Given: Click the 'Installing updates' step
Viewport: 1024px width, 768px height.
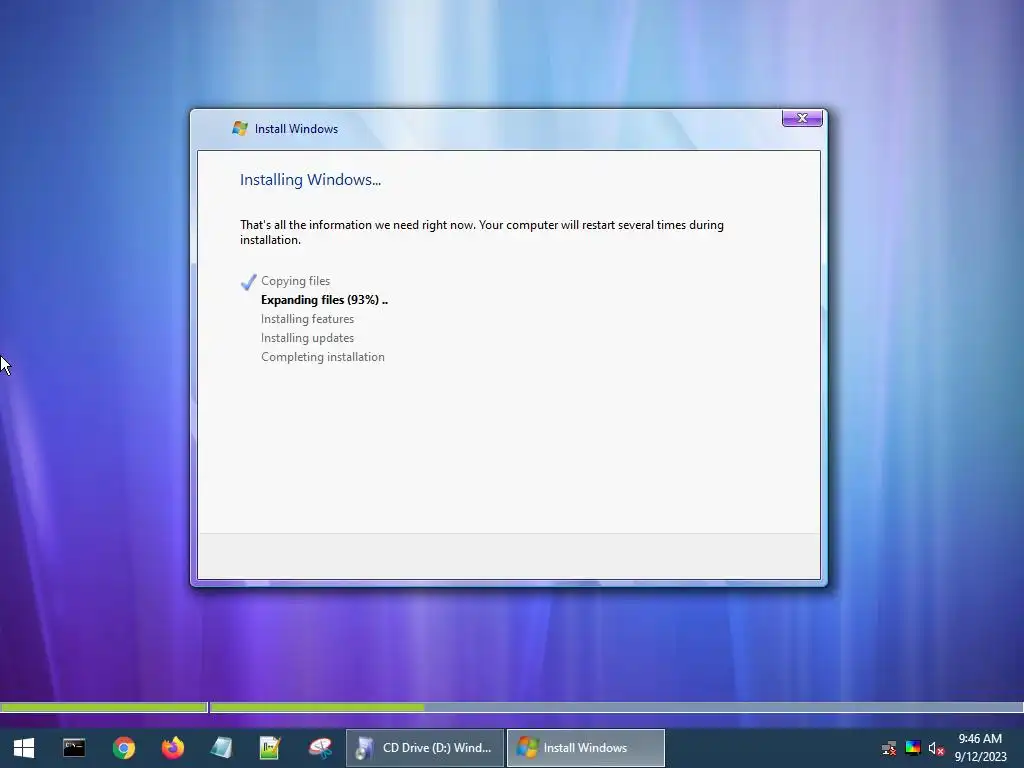Looking at the screenshot, I should point(307,338).
